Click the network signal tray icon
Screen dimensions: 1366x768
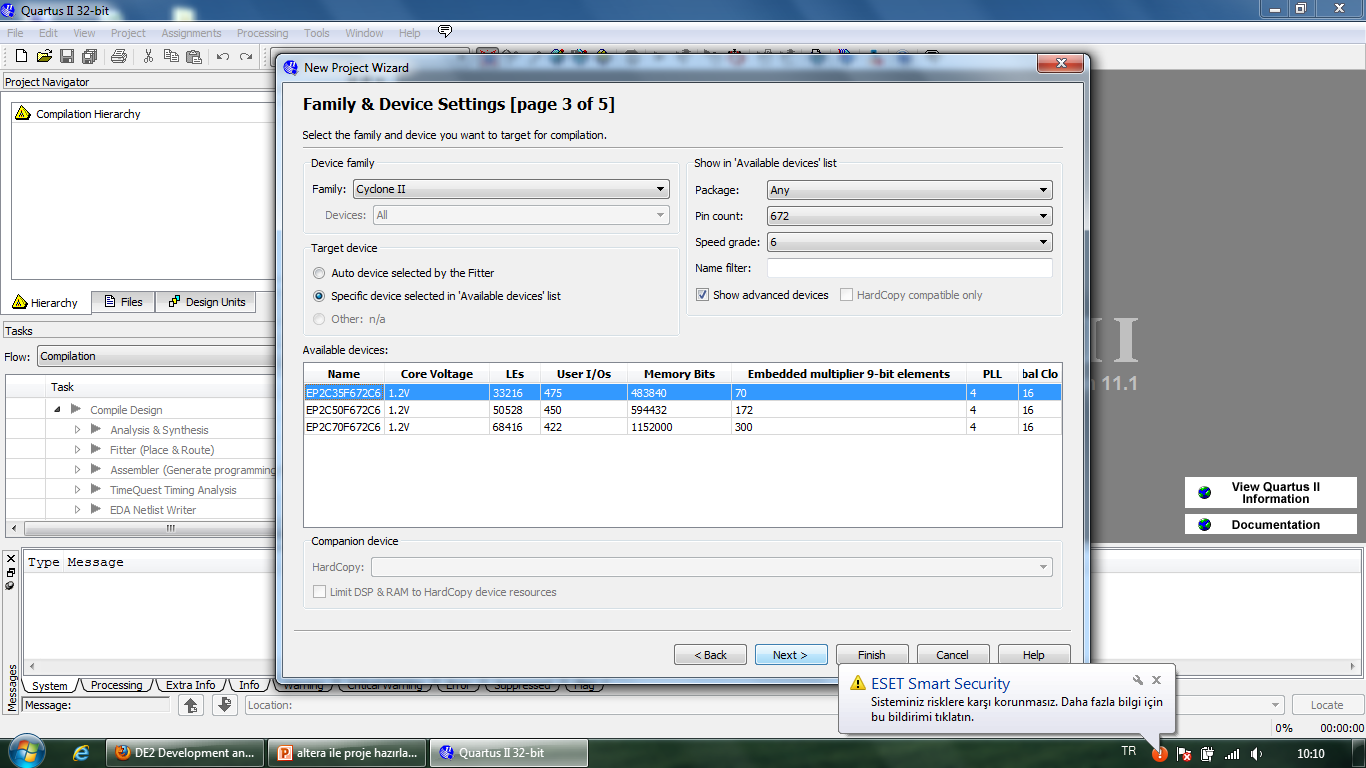(x=1232, y=753)
